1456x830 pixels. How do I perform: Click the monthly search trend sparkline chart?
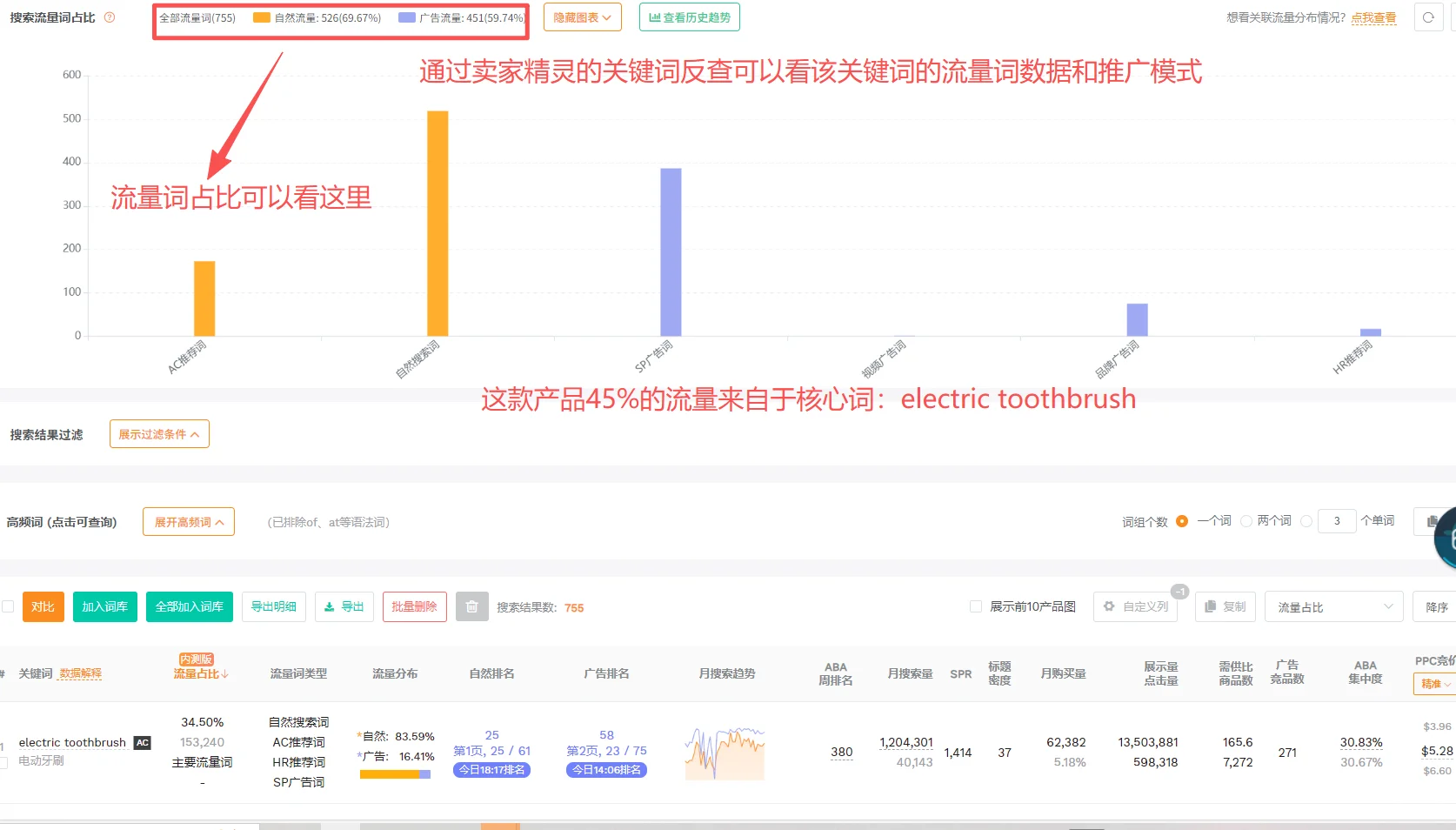[725, 750]
